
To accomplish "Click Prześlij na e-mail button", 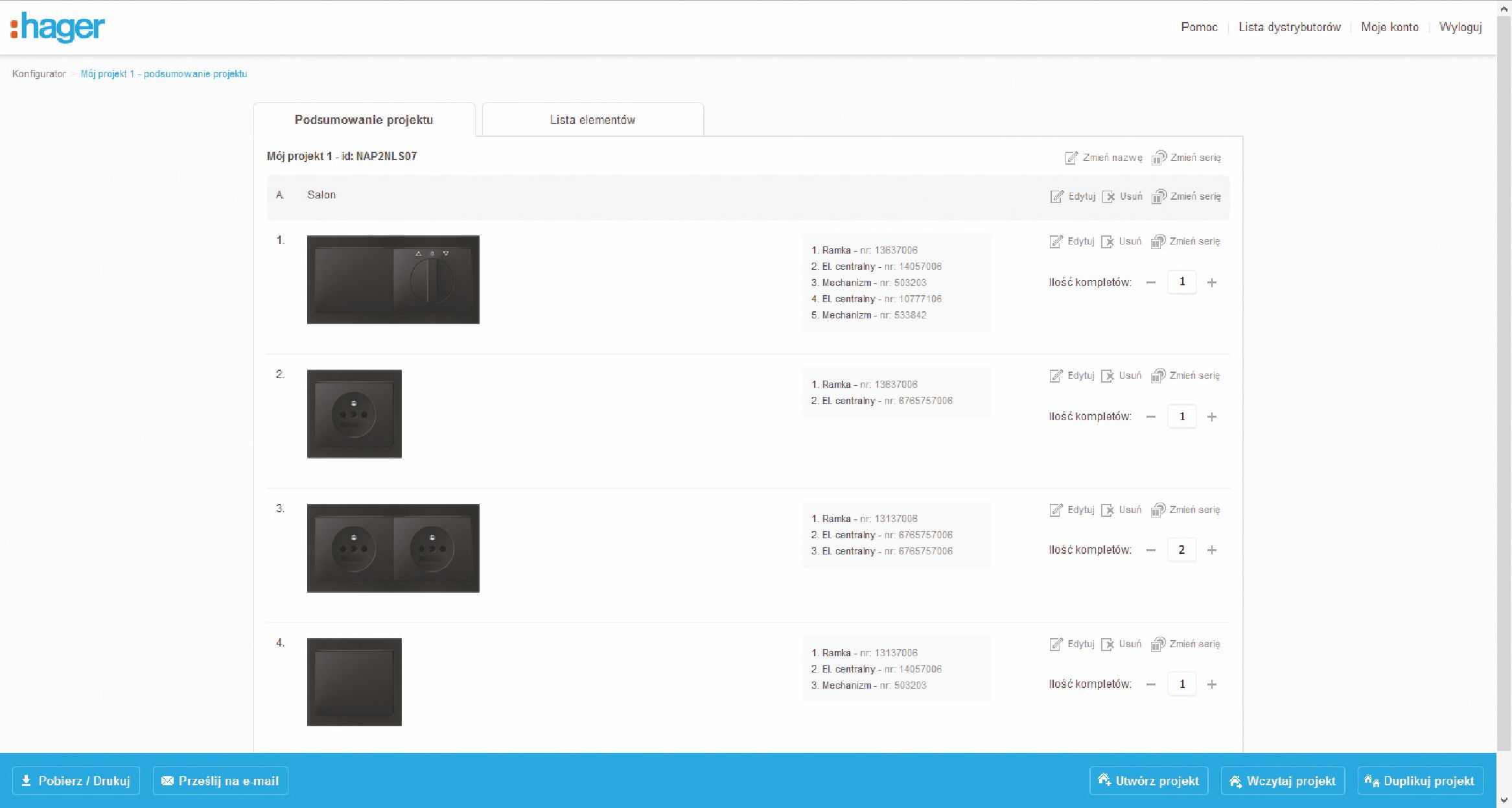I will point(220,781).
